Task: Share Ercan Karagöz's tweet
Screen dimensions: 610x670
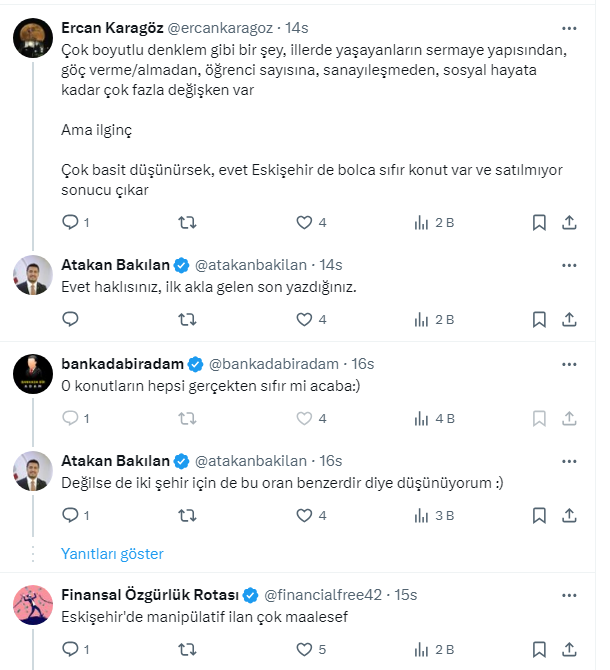Action: (x=568, y=222)
